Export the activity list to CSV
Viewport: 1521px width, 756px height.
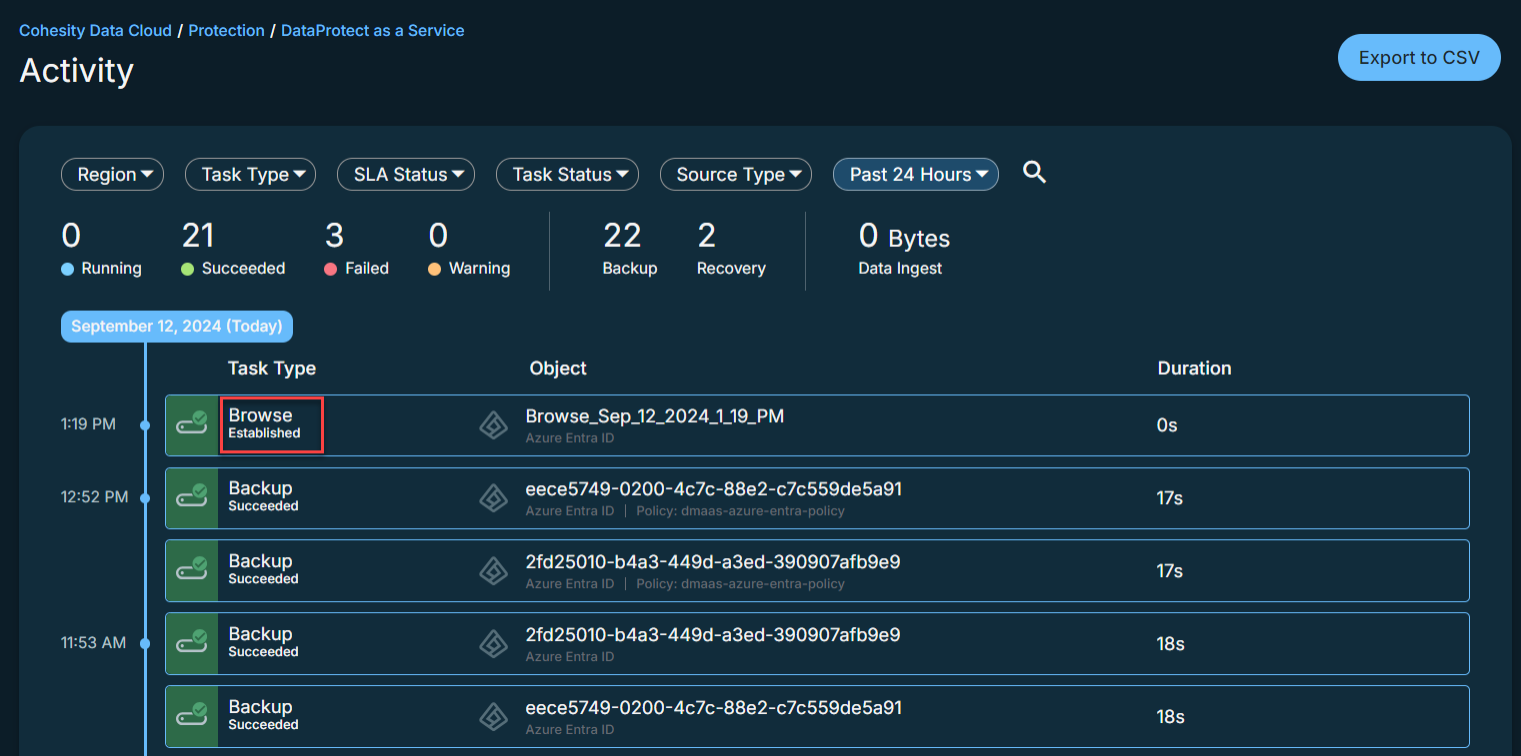coord(1418,58)
